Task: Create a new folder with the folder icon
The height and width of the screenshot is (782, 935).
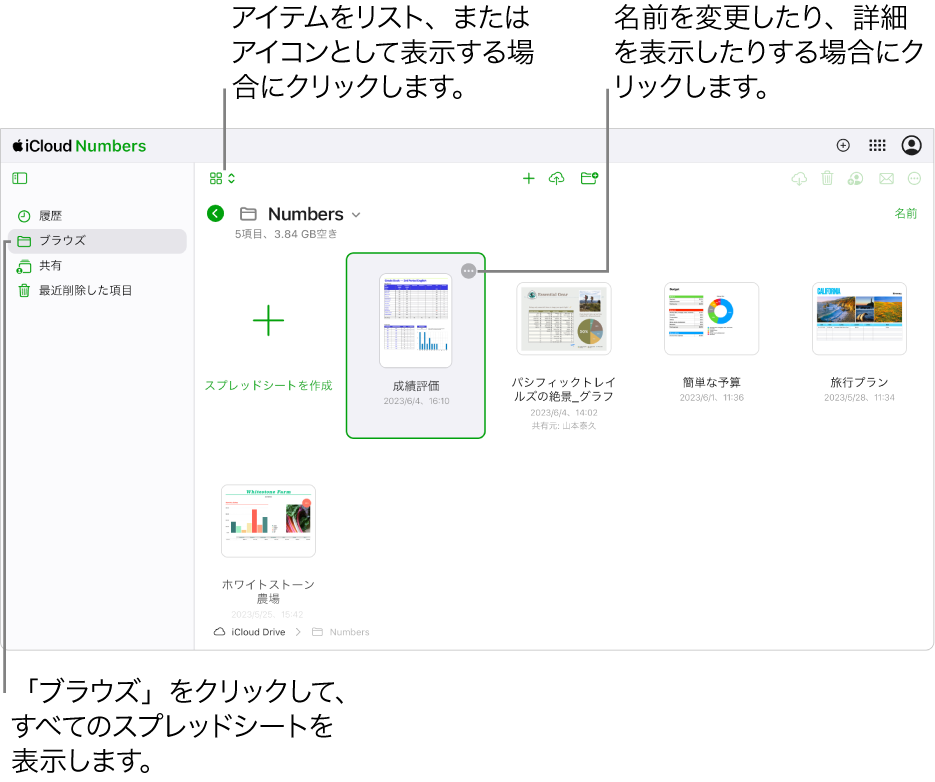Action: pyautogui.click(x=589, y=177)
